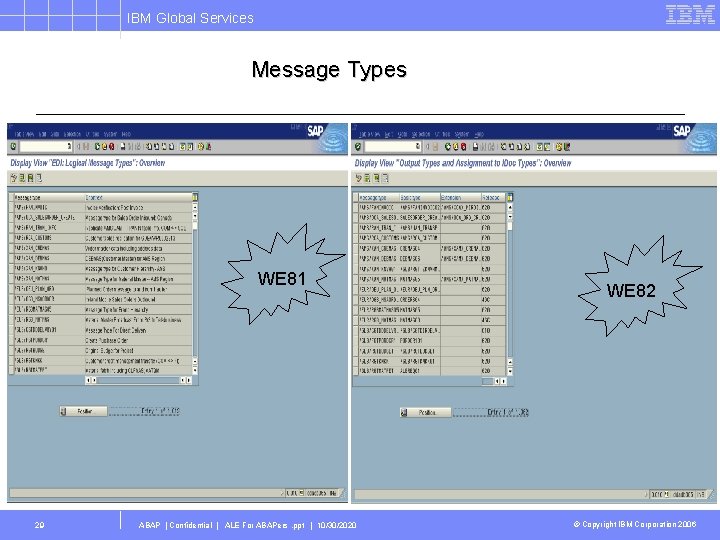Viewport: 720px width, 540px height.
Task: Click vertical scroll-up arrow of WE82 table
Action: (510, 207)
